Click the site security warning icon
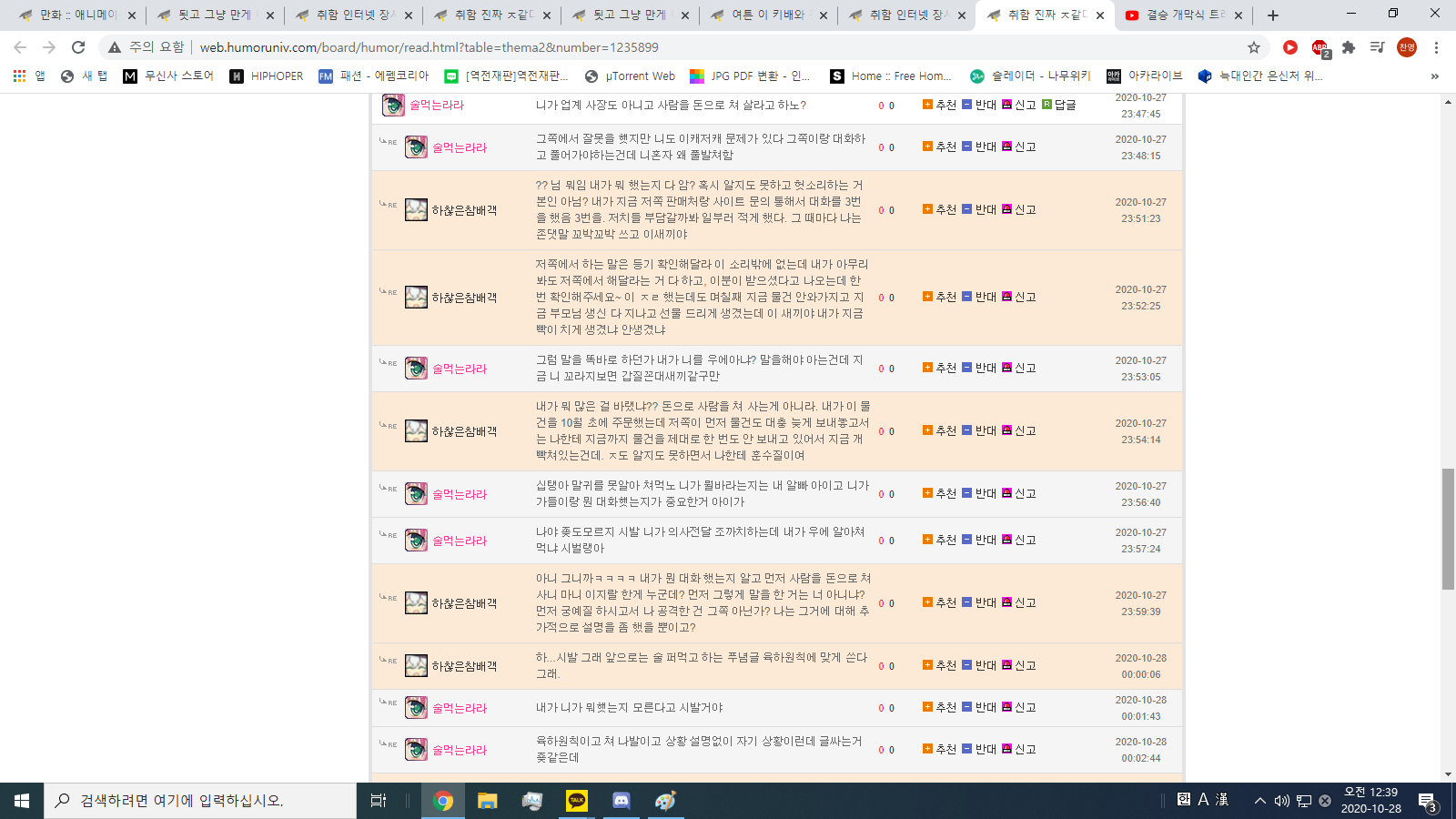 pyautogui.click(x=115, y=47)
